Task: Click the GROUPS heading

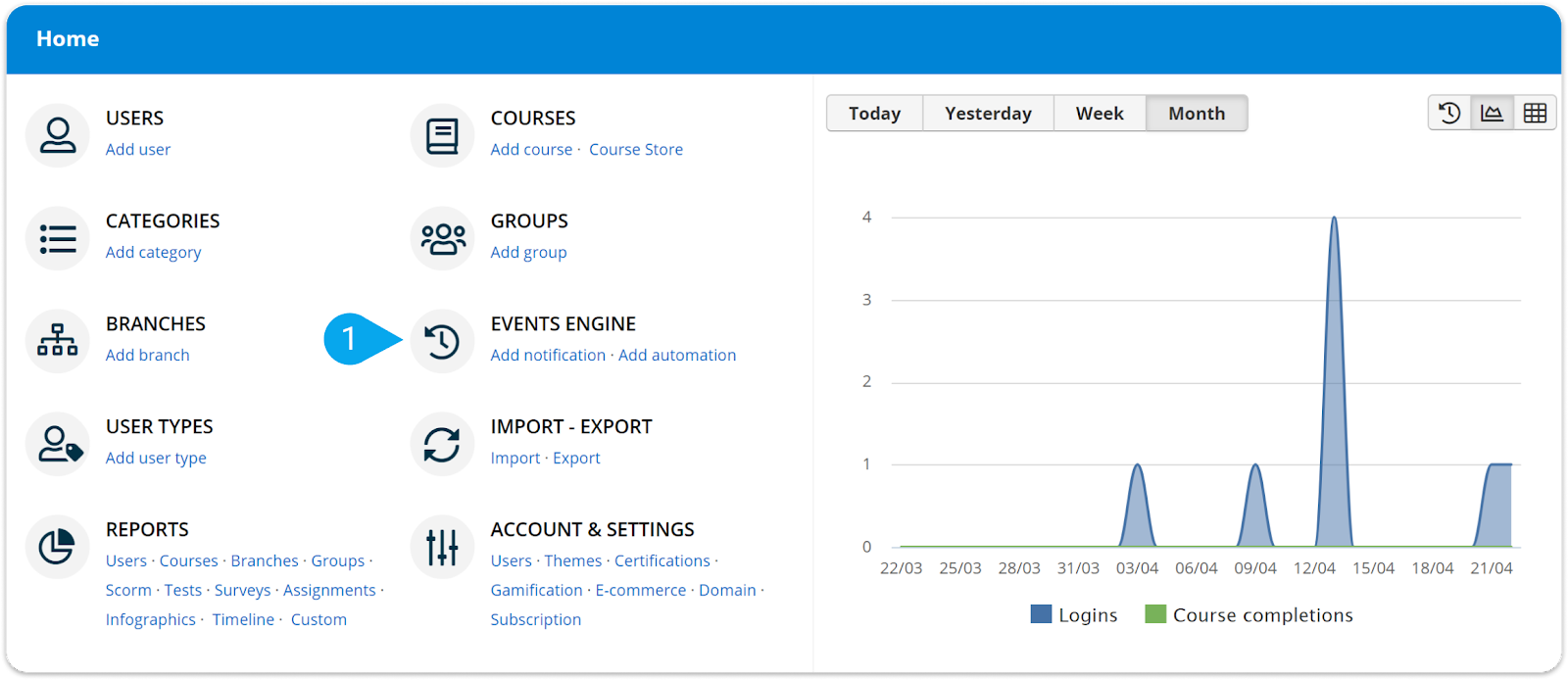Action: click(x=529, y=221)
